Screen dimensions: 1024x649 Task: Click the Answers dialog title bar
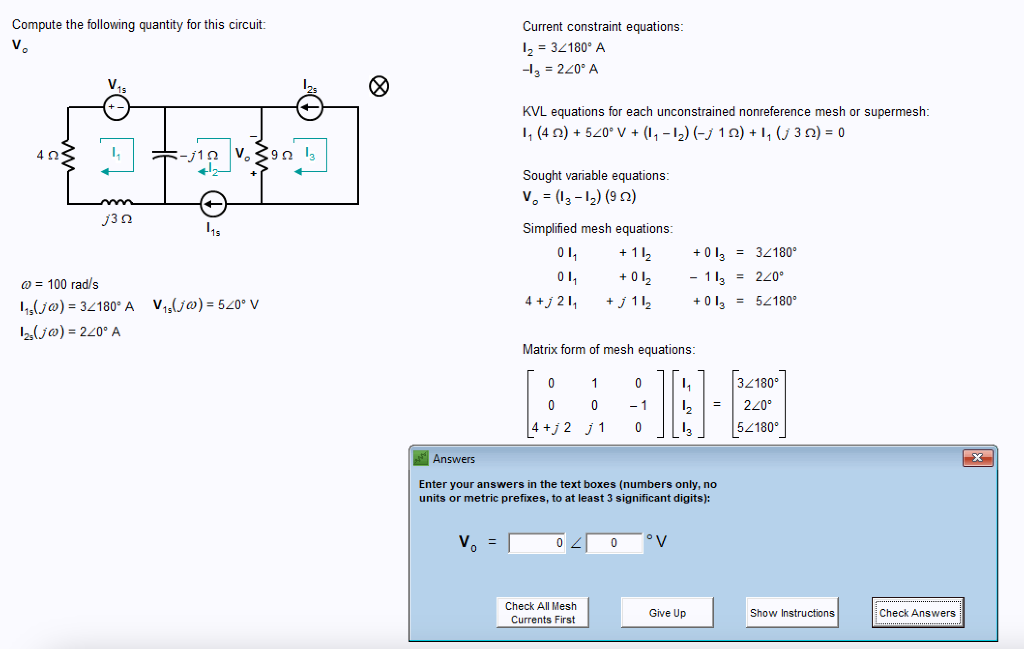[700, 457]
